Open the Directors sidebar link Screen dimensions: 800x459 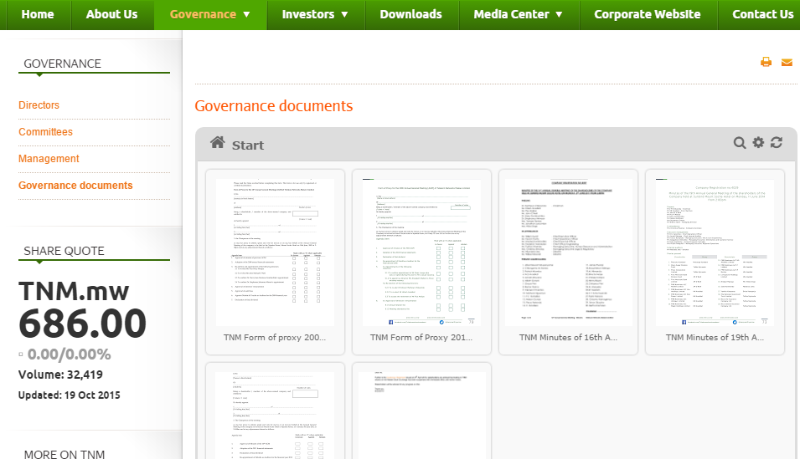point(39,105)
